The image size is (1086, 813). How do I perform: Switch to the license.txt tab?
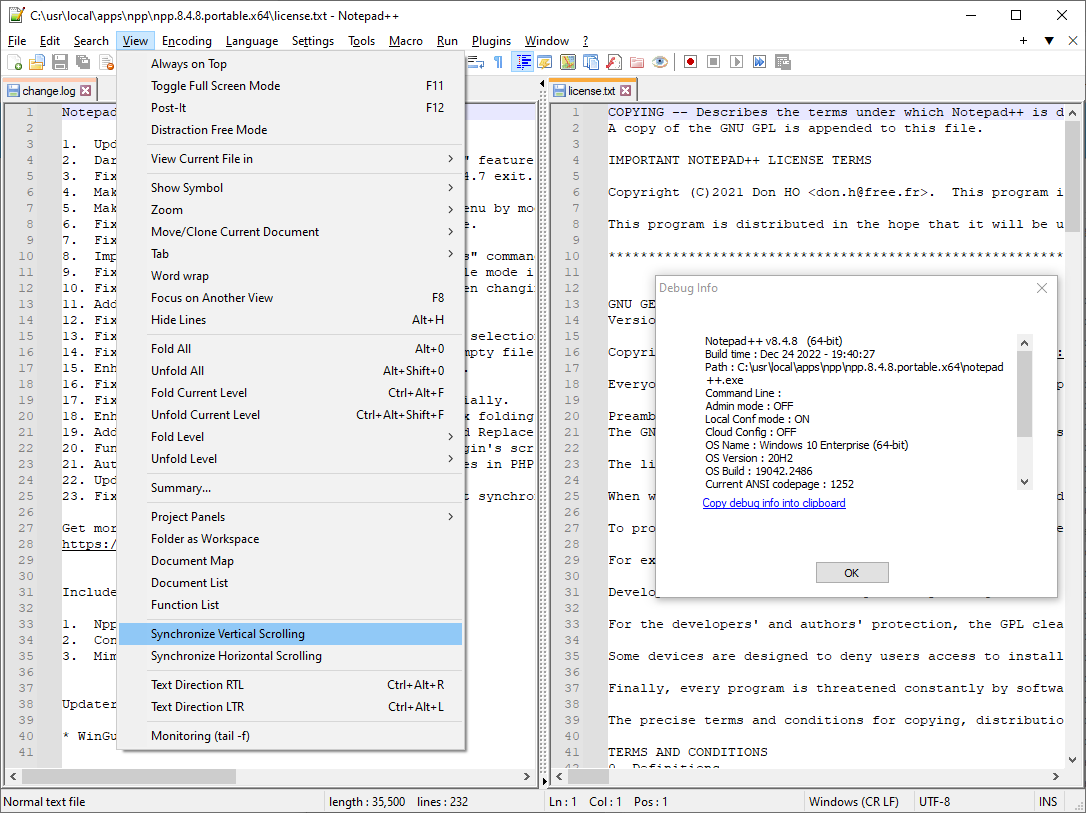(591, 91)
